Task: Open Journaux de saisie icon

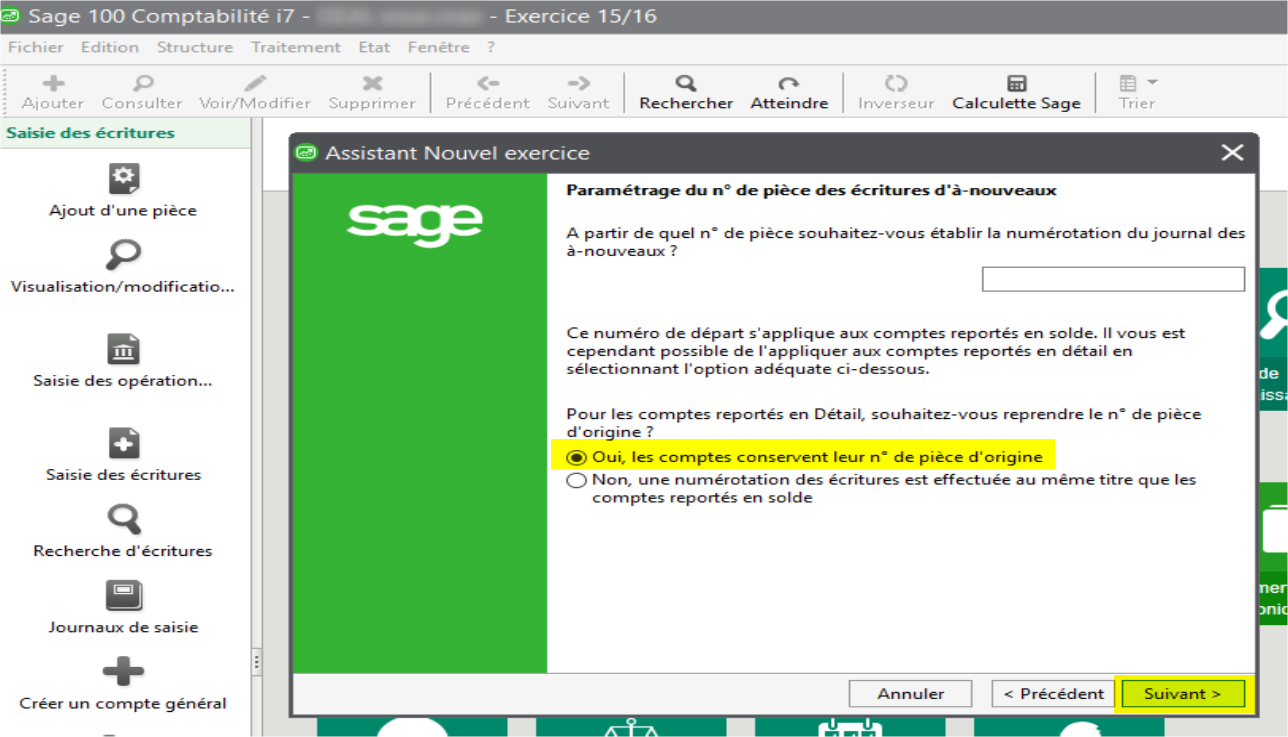Action: point(123,596)
